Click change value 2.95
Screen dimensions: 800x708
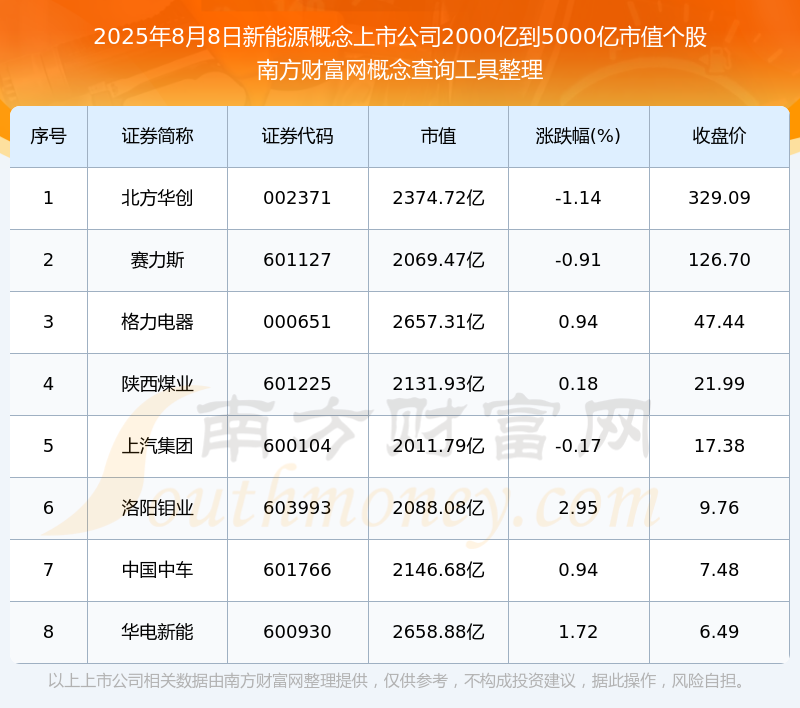(x=578, y=508)
